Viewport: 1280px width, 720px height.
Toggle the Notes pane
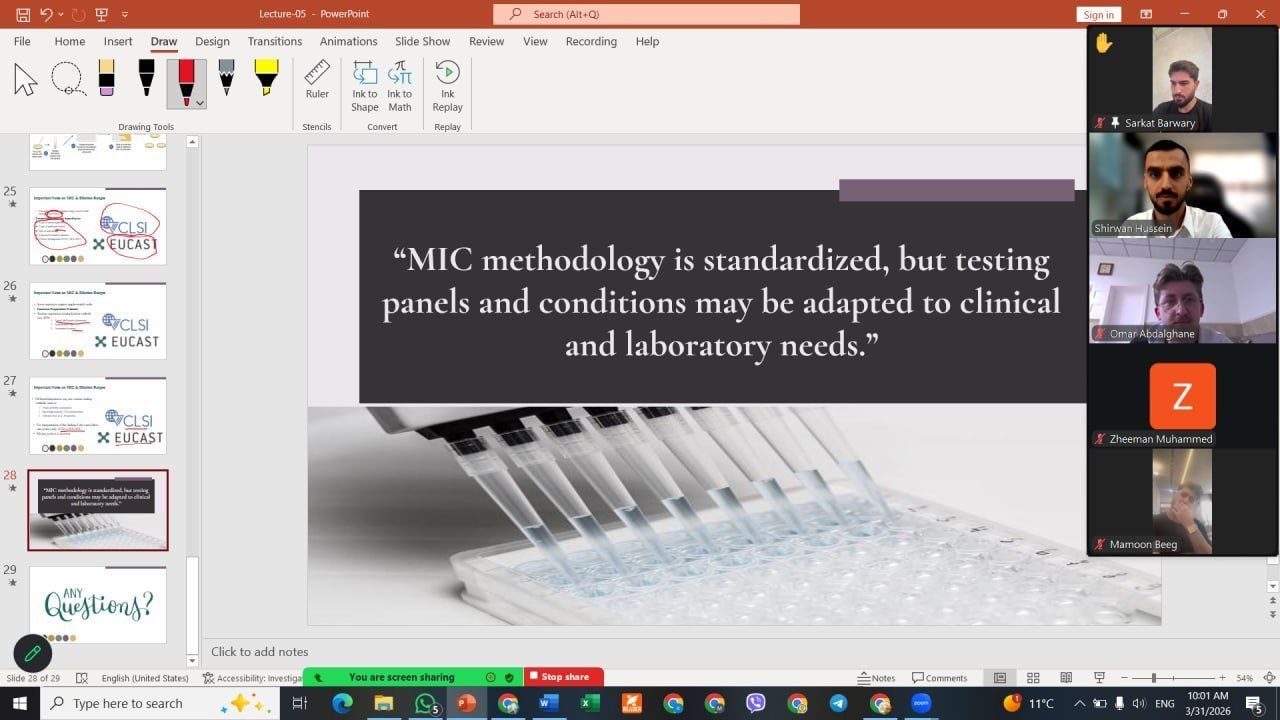pos(877,678)
